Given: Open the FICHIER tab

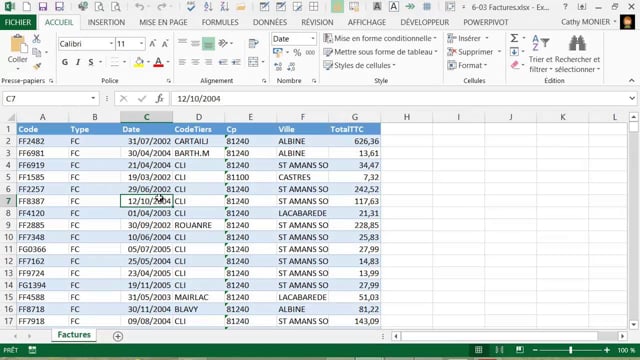Looking at the screenshot, I should (18, 22).
